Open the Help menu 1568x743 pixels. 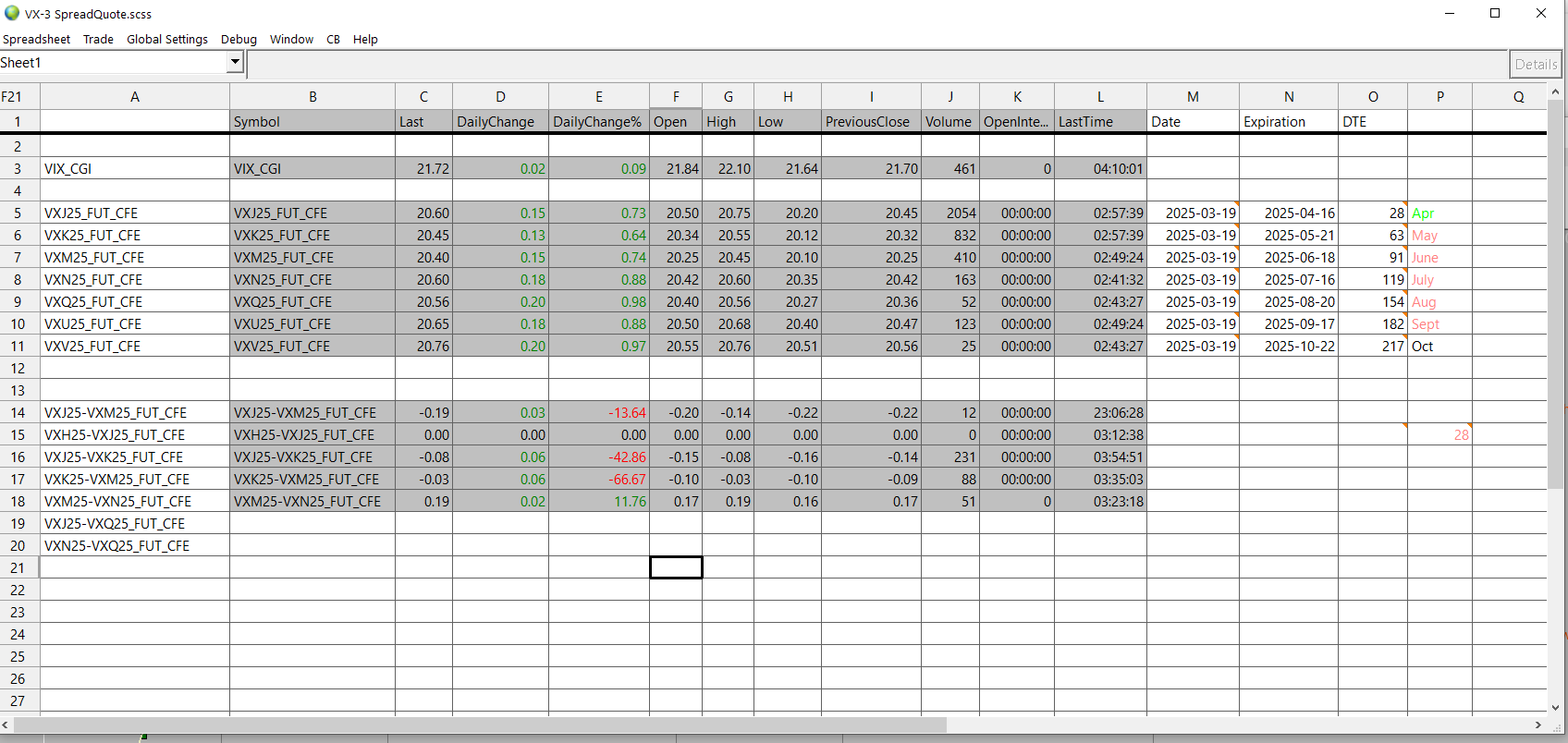point(365,39)
